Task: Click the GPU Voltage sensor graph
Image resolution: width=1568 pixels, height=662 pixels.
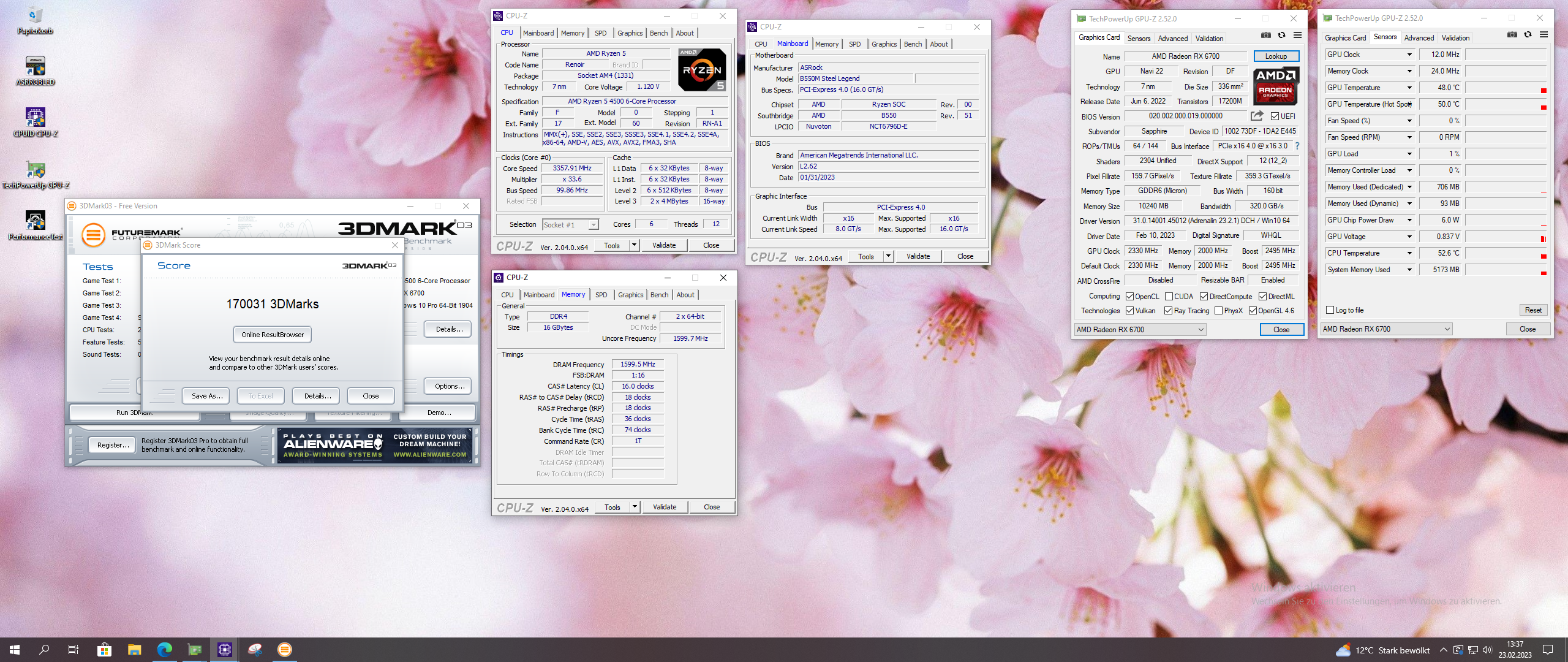Action: 1506,237
